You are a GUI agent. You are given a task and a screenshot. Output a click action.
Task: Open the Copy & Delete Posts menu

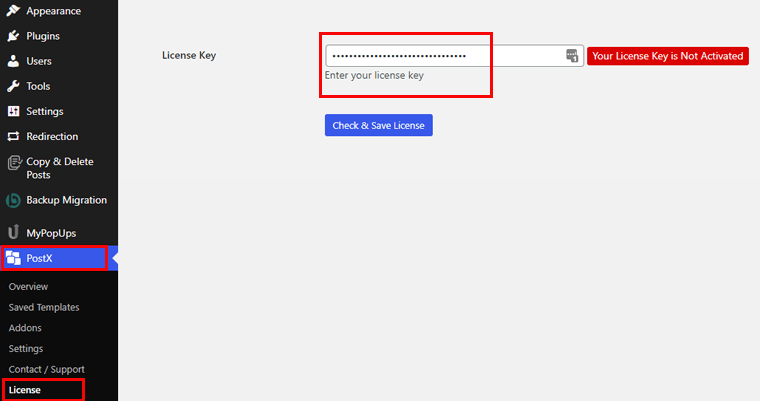pos(58,167)
